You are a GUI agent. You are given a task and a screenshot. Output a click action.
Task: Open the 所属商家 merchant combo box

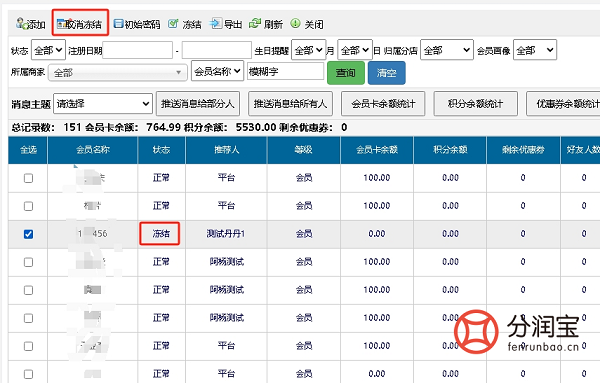[118, 72]
